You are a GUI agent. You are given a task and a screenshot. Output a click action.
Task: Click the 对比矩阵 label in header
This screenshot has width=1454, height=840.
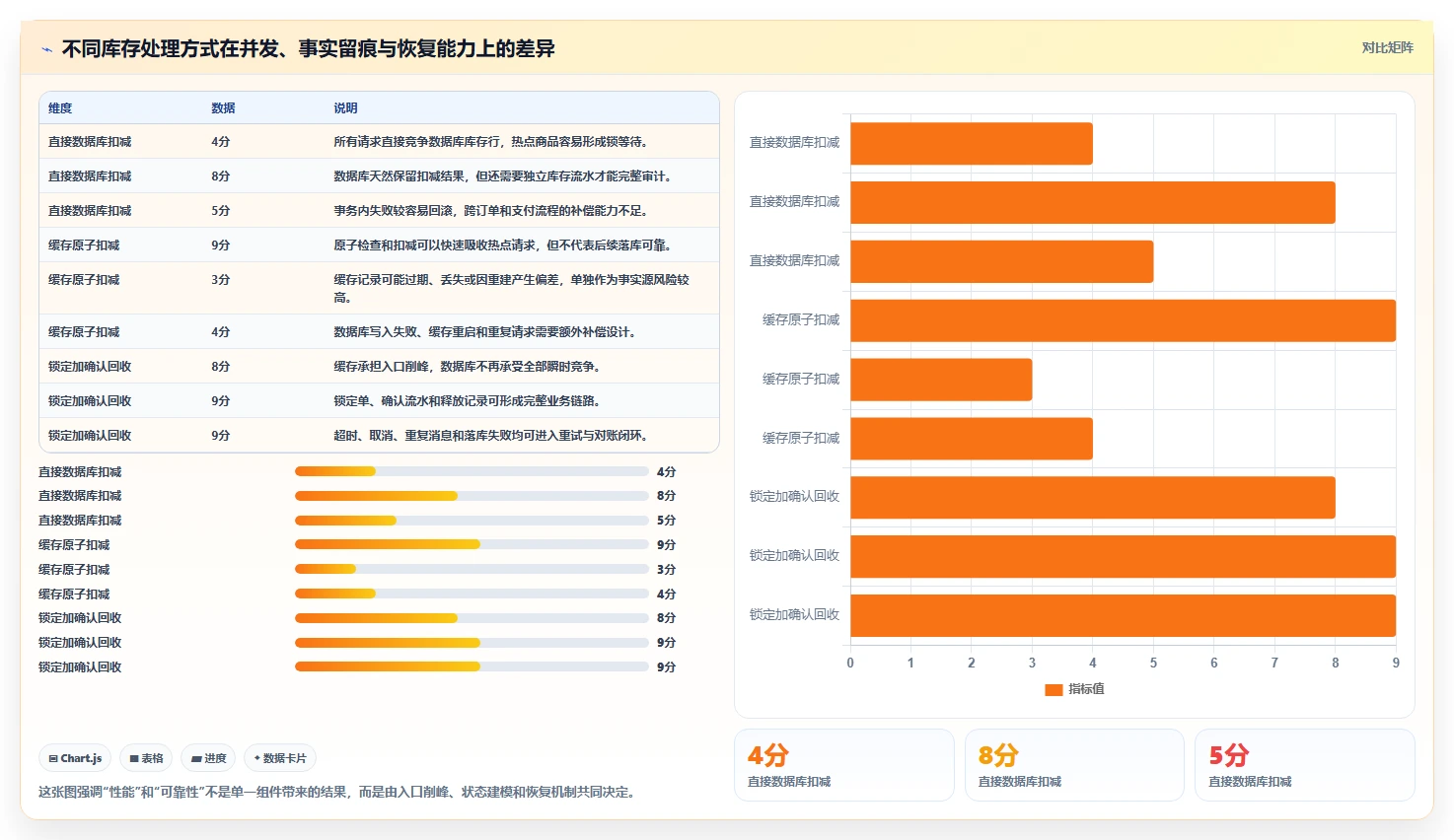point(1387,47)
